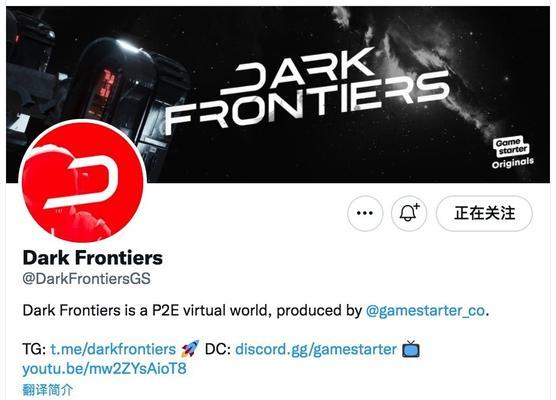Image resolution: width=556 pixels, height=400 pixels.
Task: Select the Dark Frontiers display name
Action: [93, 258]
